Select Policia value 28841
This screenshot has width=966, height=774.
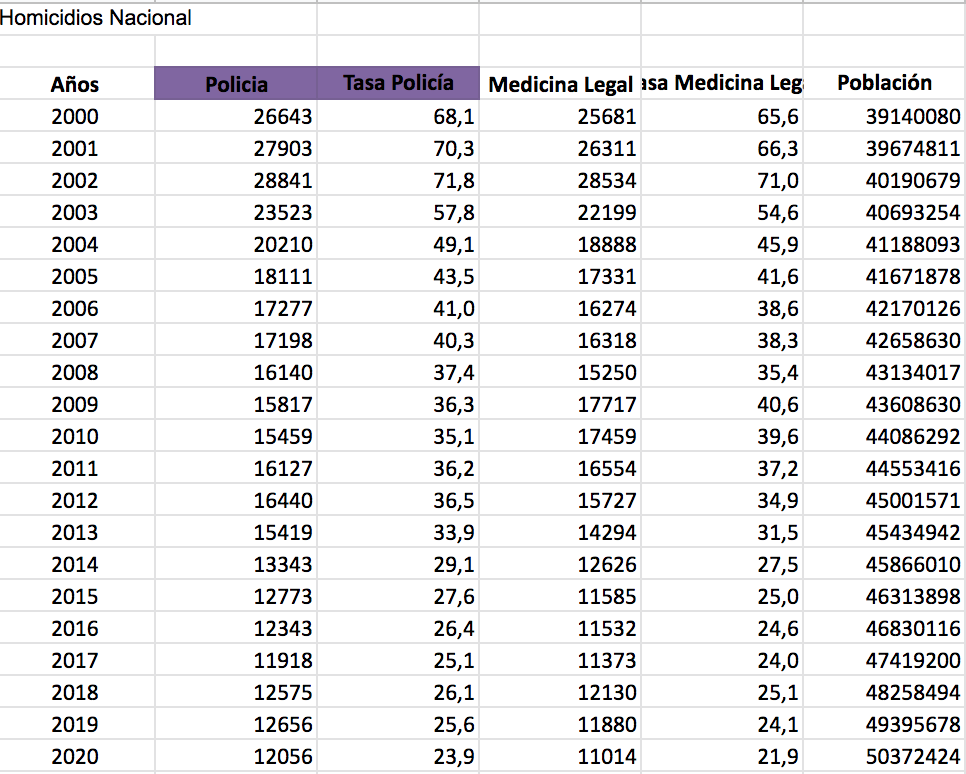[235, 181]
